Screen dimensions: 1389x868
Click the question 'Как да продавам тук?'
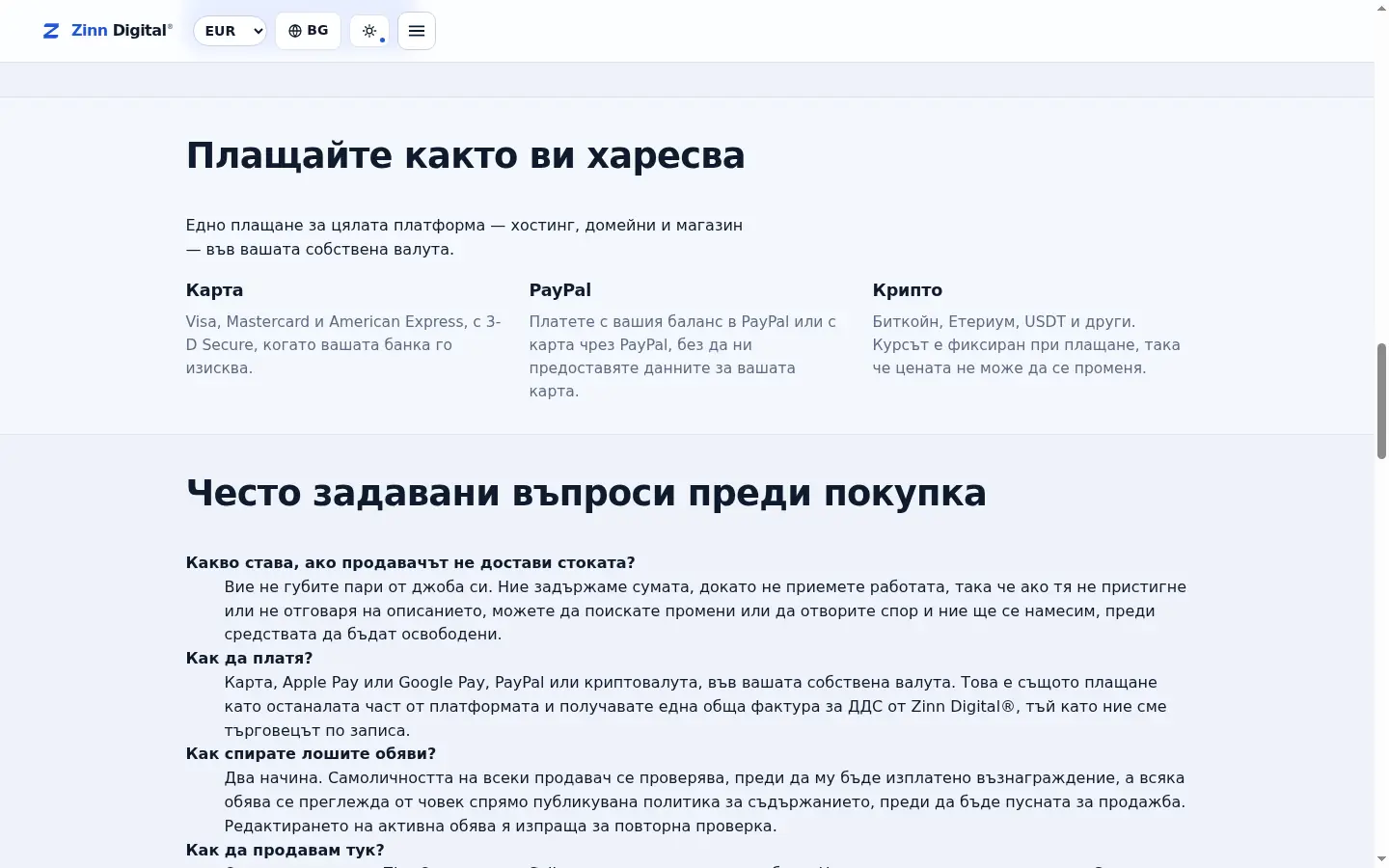[x=285, y=850]
